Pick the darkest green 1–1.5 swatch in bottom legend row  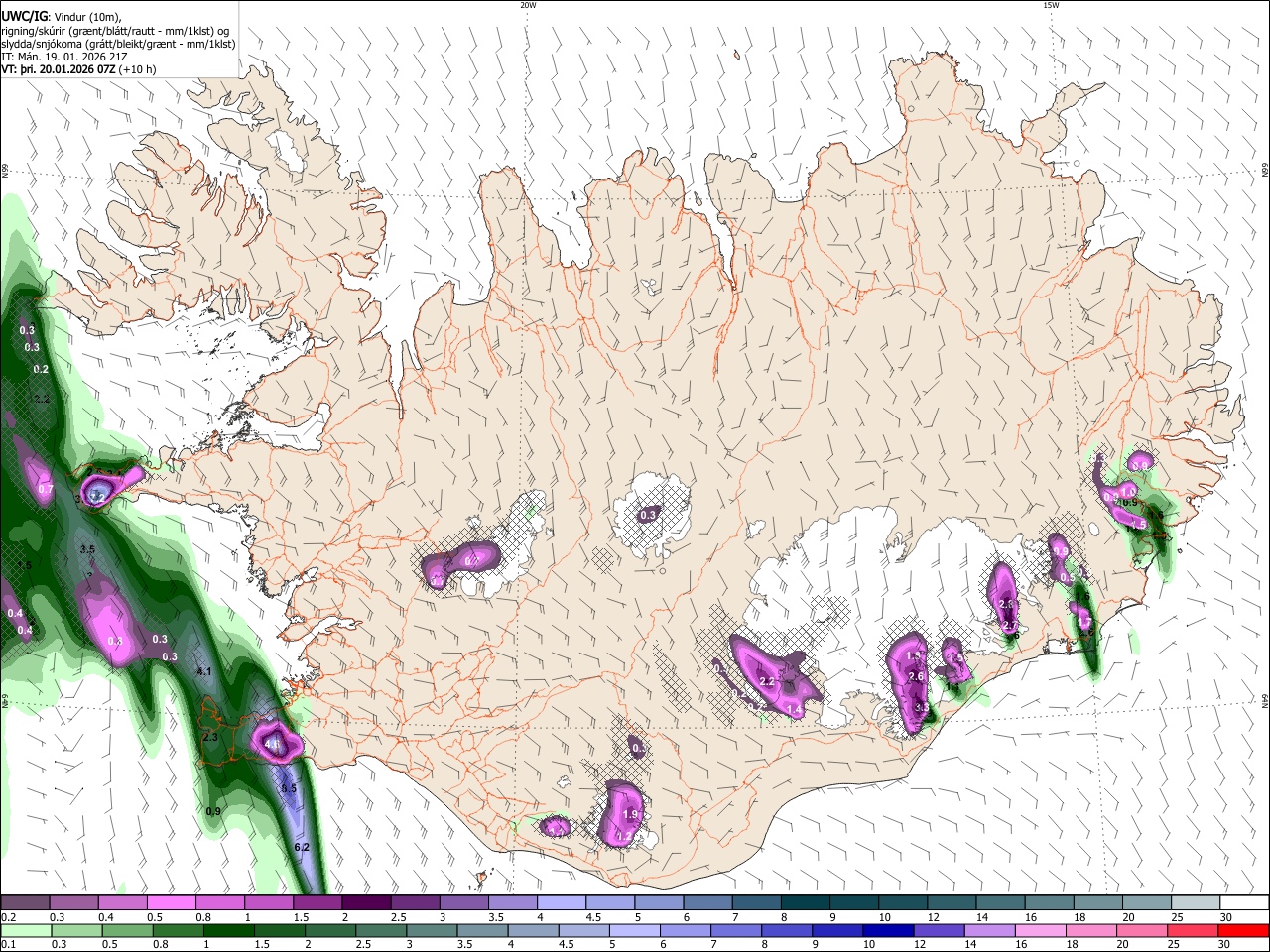click(x=230, y=930)
